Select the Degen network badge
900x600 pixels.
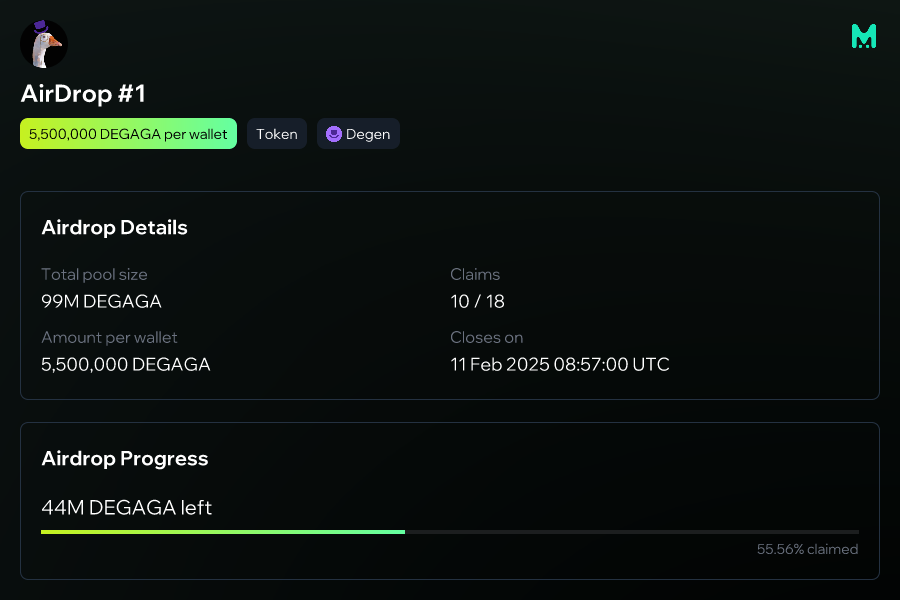(x=358, y=134)
